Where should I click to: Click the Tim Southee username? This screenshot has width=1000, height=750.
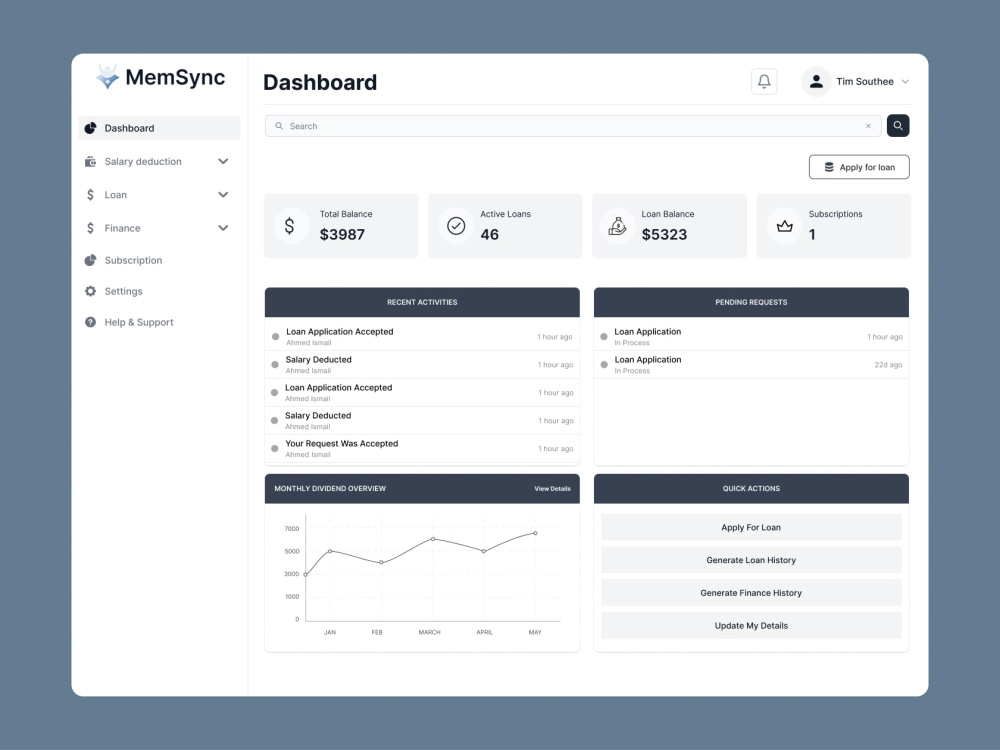(x=865, y=82)
